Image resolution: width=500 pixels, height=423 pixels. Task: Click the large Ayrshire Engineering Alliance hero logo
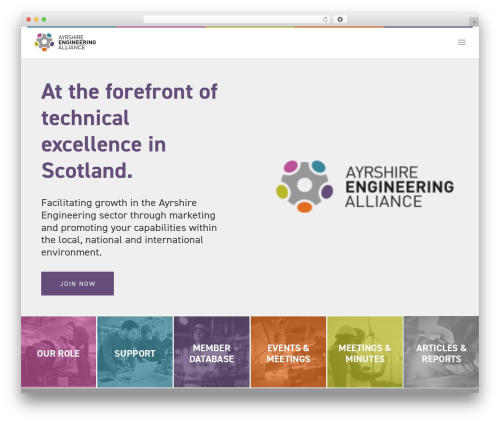point(365,186)
